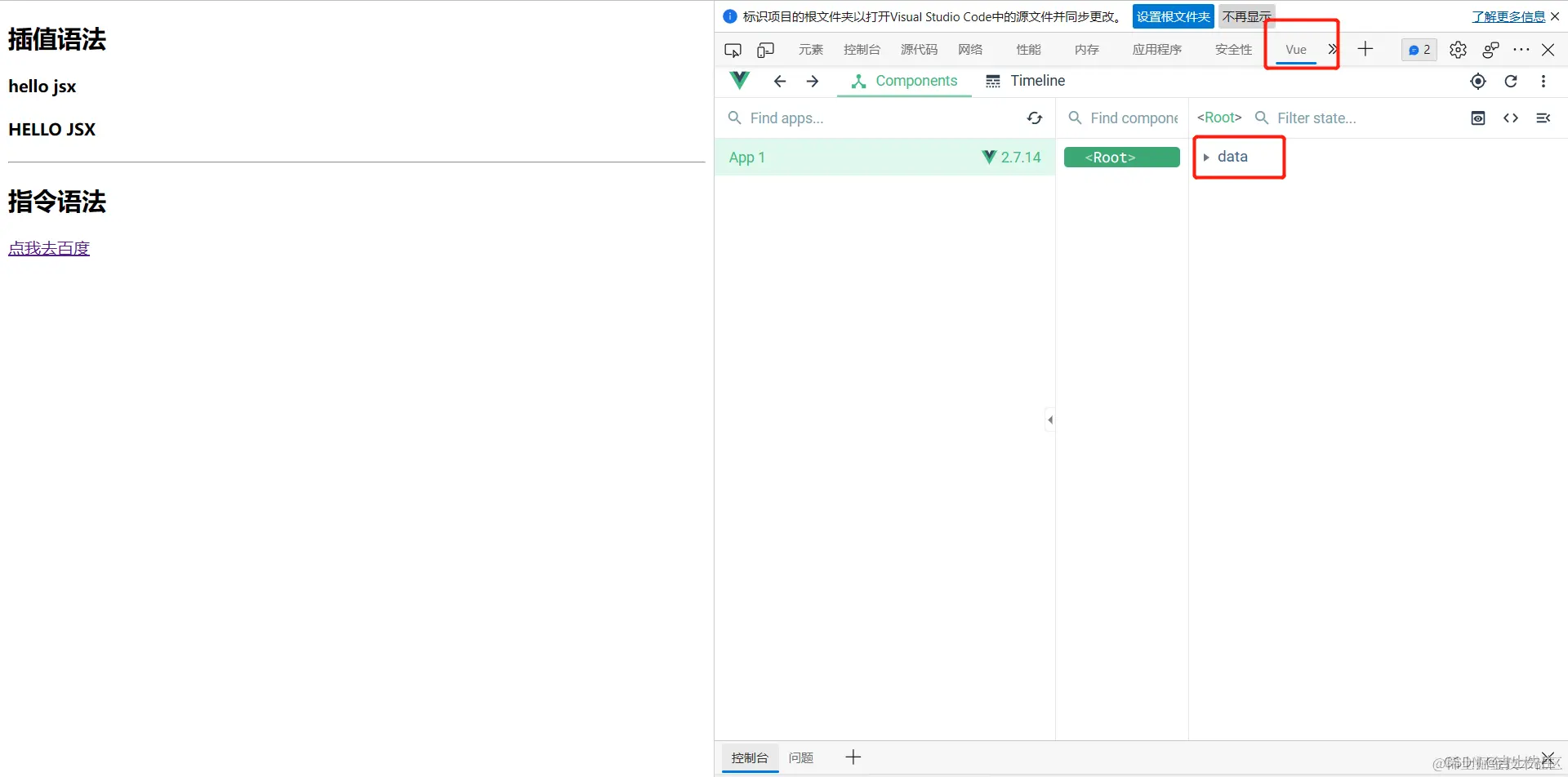Screen dimensions: 1568x777
Task: Click the plus icon in the bottom drawer
Action: click(853, 757)
